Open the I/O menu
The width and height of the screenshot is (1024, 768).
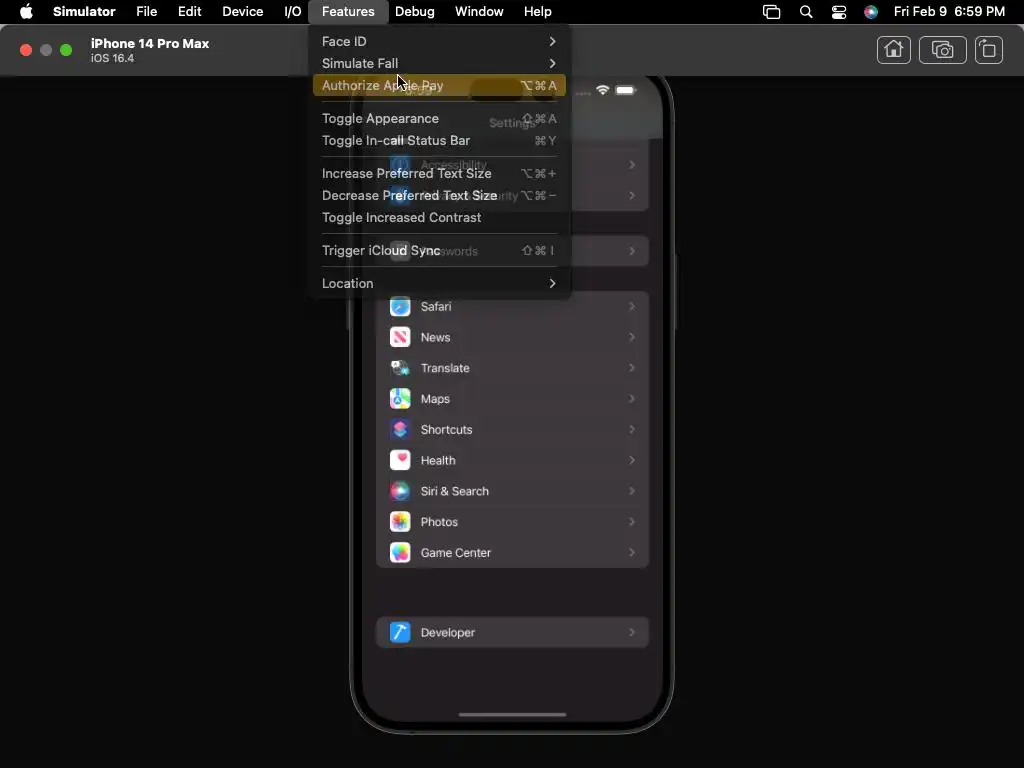[293, 12]
